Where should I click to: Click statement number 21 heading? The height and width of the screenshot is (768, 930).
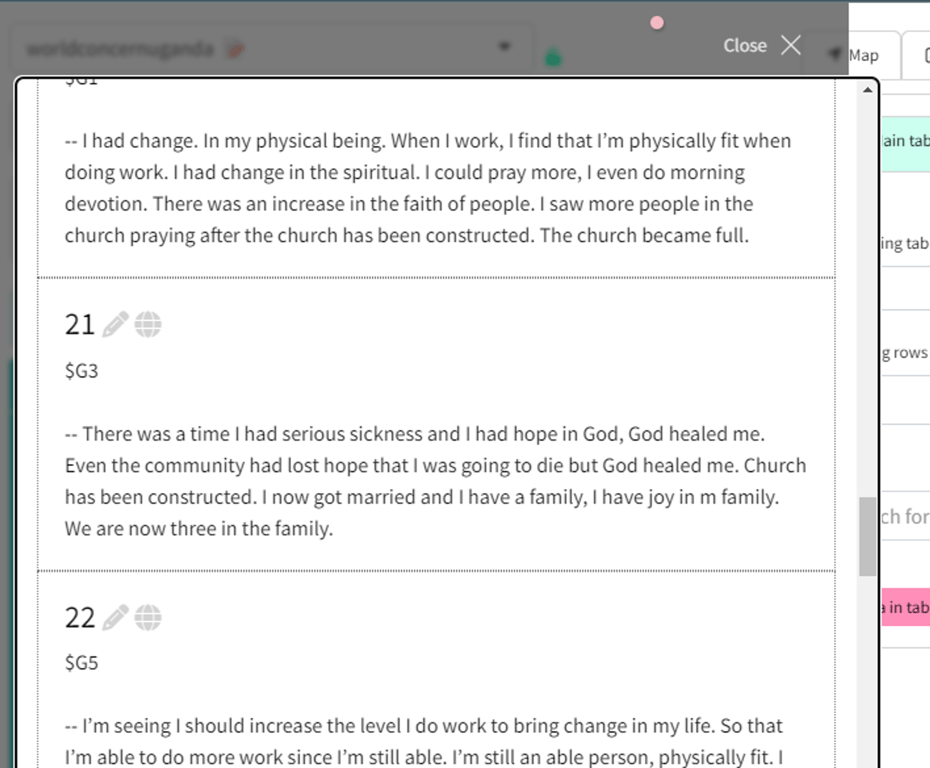click(79, 325)
